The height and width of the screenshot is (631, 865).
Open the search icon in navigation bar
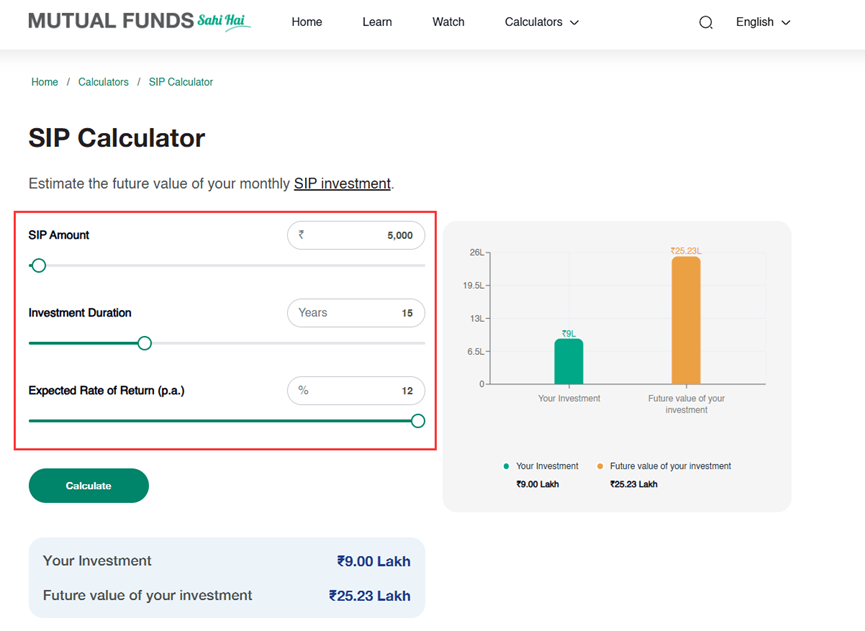tap(706, 21)
